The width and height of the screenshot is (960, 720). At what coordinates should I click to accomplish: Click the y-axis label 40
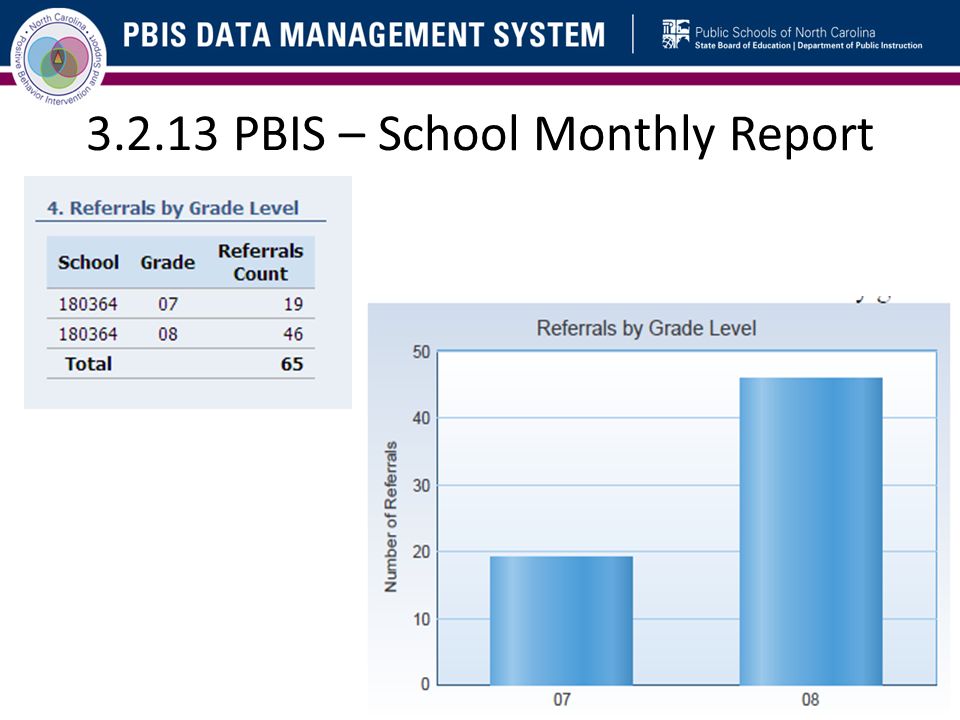[x=421, y=418]
